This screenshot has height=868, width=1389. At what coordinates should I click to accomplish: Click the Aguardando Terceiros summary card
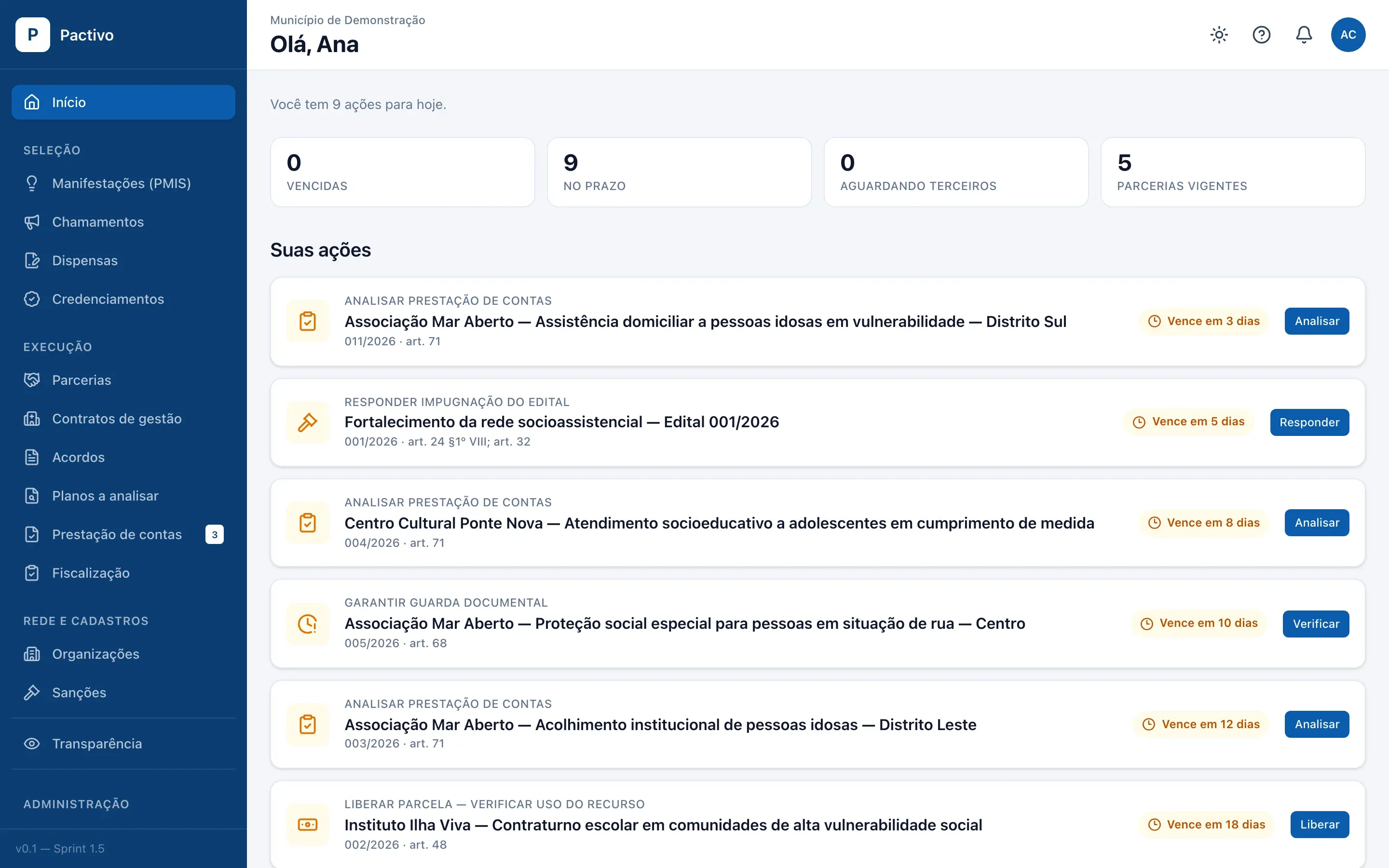coord(955,172)
